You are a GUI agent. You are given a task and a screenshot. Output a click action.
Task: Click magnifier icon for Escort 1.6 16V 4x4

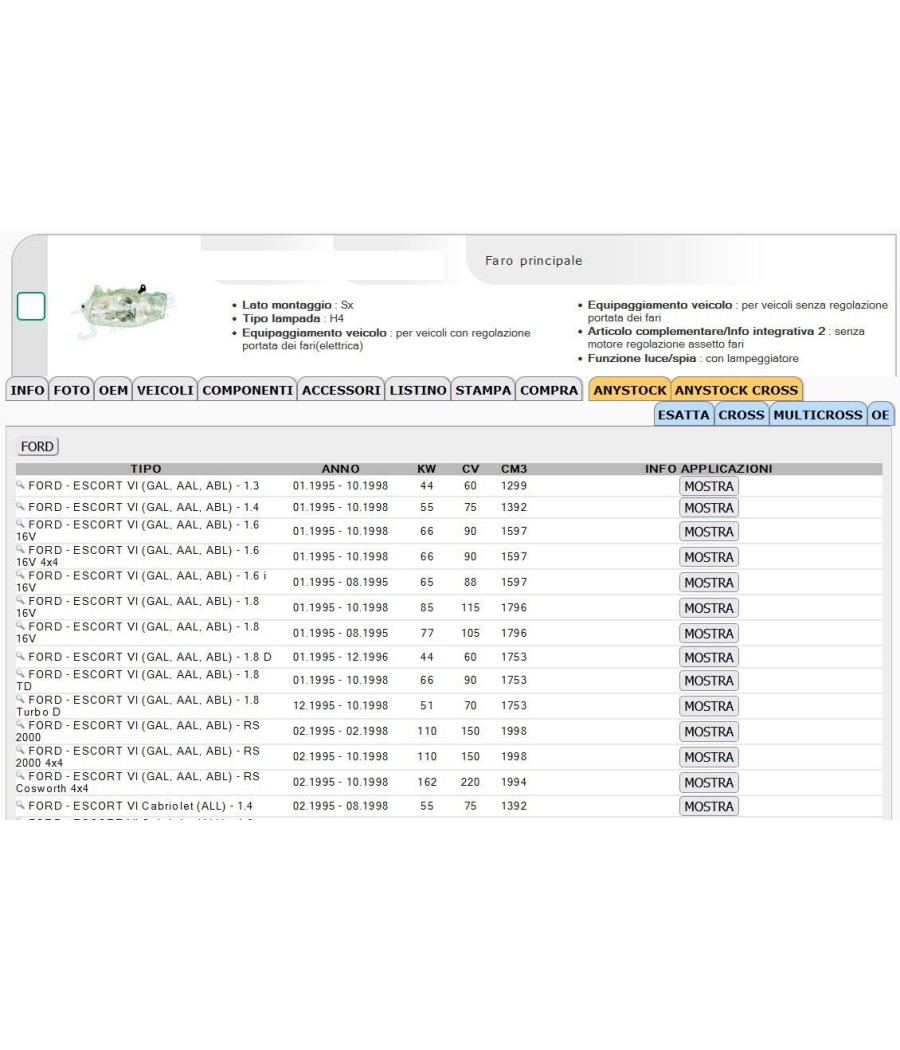(x=20, y=548)
